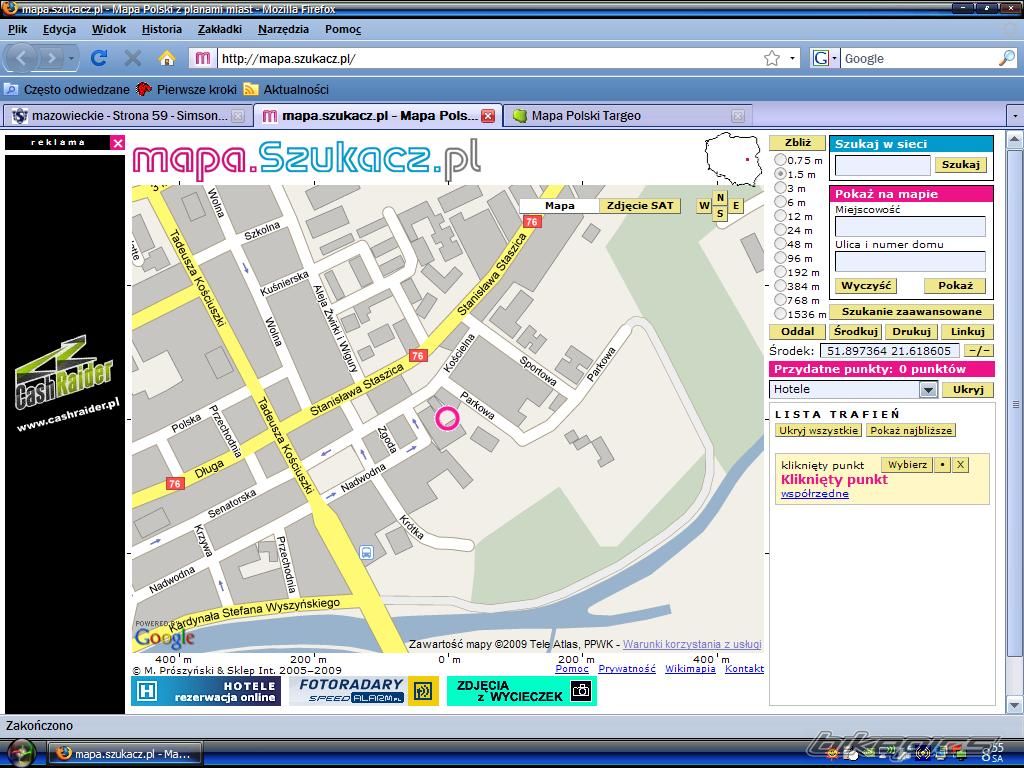
Task: Open the Zakładki menu
Action: 220,29
